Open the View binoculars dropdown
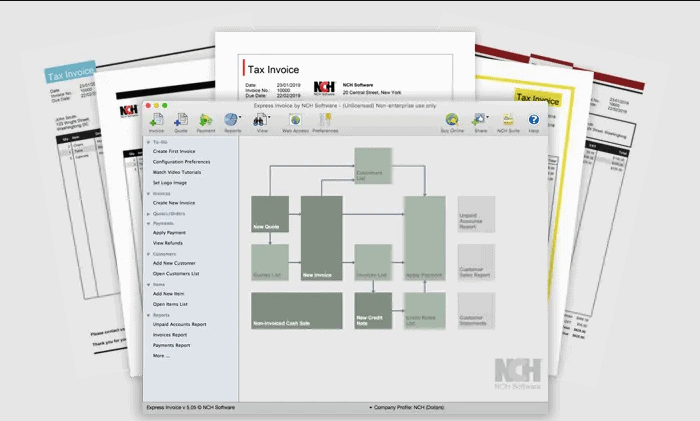This screenshot has height=421, width=700. click(262, 121)
